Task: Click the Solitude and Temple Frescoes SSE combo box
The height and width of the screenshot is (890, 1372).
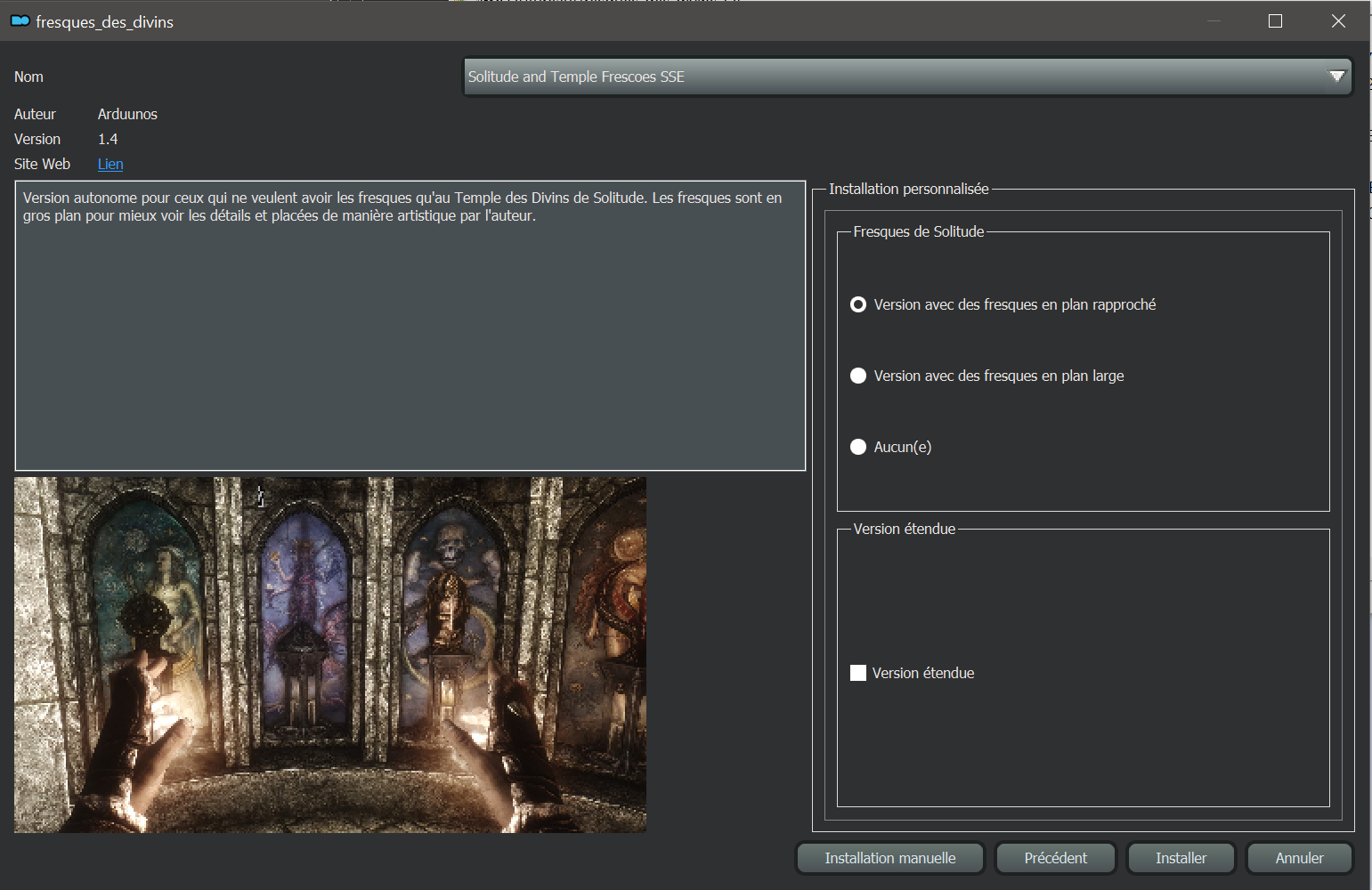Action: [x=907, y=77]
